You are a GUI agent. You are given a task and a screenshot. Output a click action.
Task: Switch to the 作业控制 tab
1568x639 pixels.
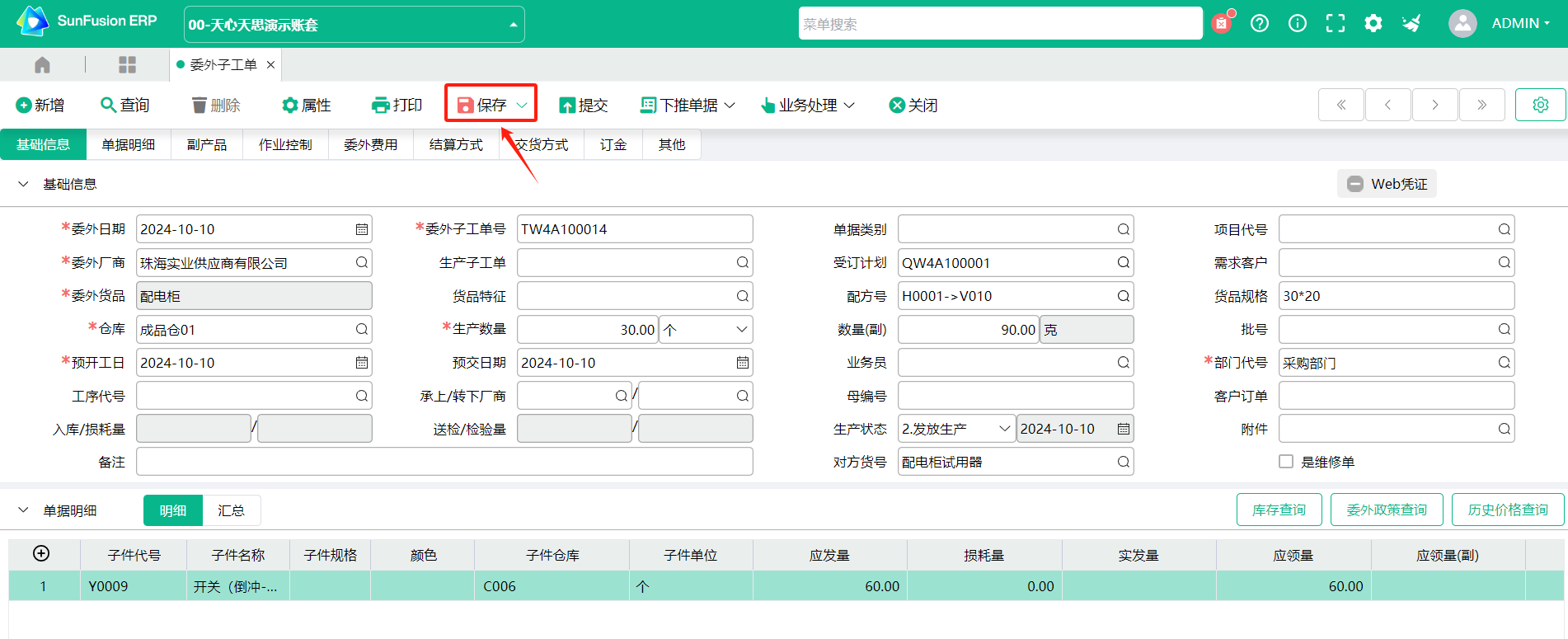(285, 144)
